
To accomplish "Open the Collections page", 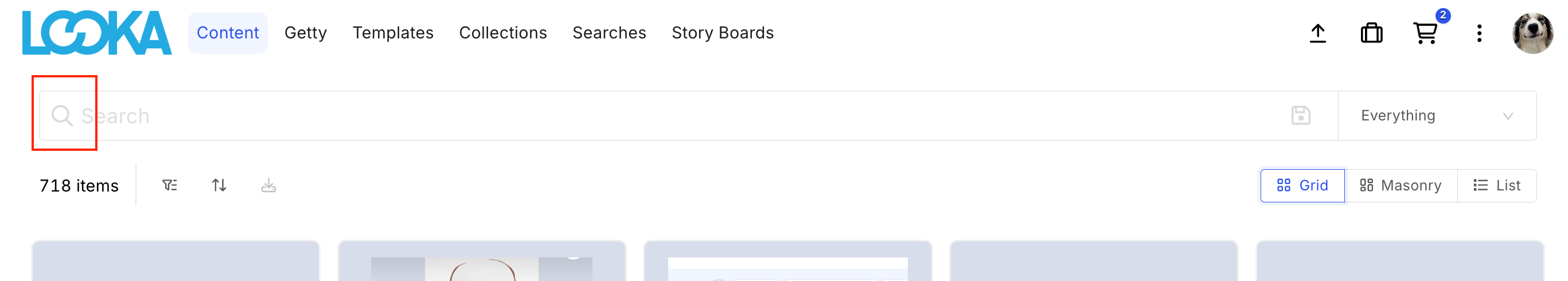I will tap(503, 33).
